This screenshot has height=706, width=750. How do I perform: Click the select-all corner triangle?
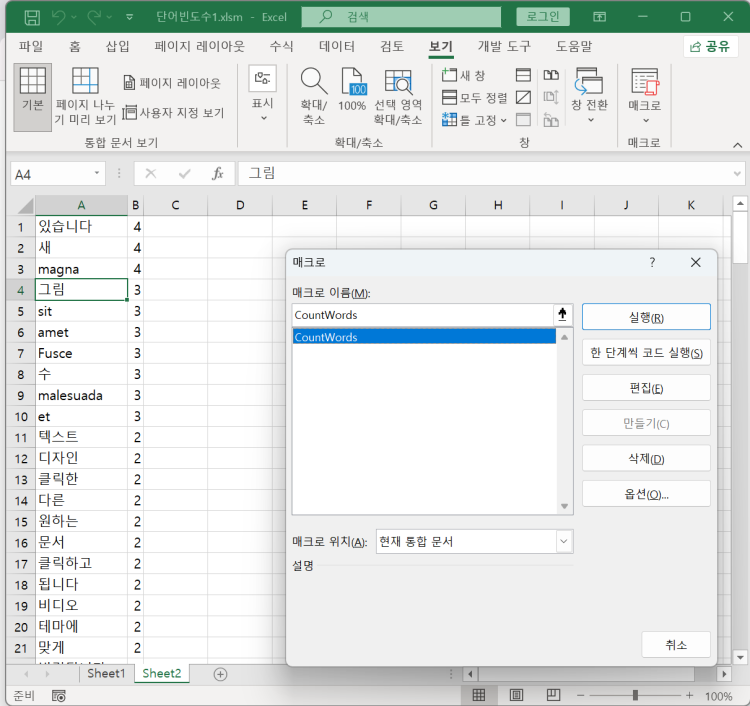[x=25, y=205]
